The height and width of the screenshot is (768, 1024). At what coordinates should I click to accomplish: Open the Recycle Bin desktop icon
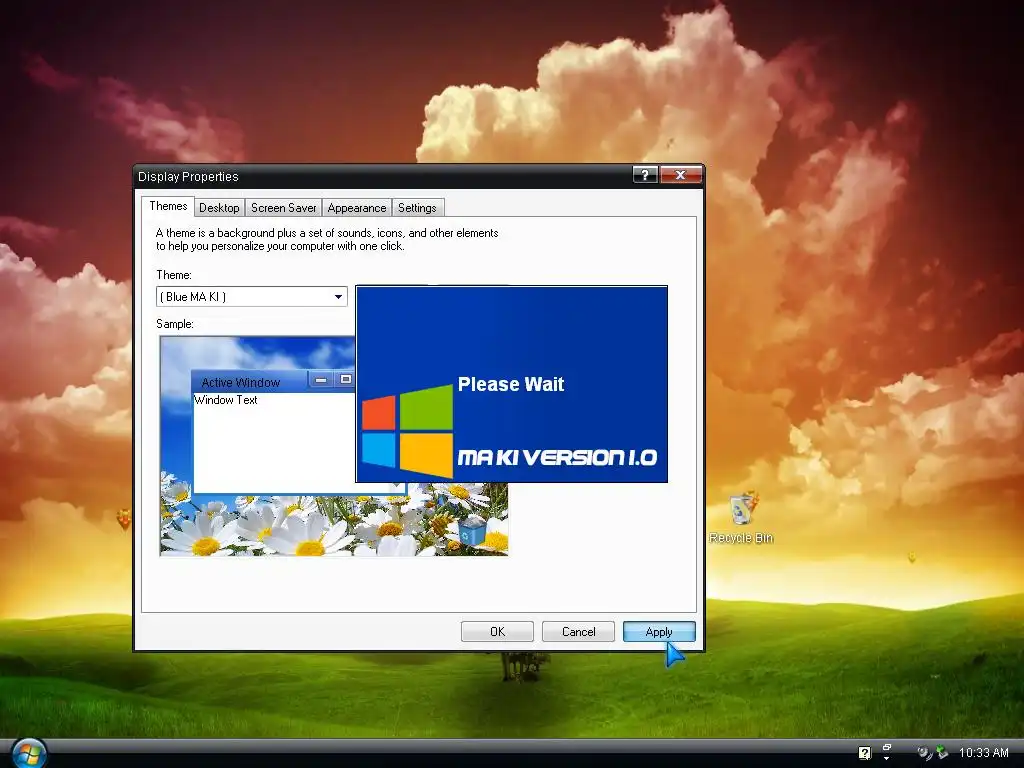point(741,518)
